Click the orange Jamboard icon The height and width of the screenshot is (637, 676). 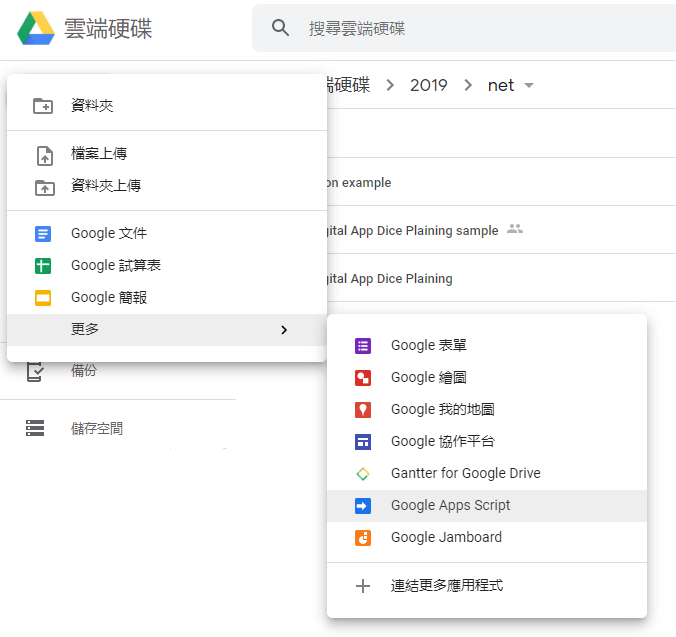point(363,538)
